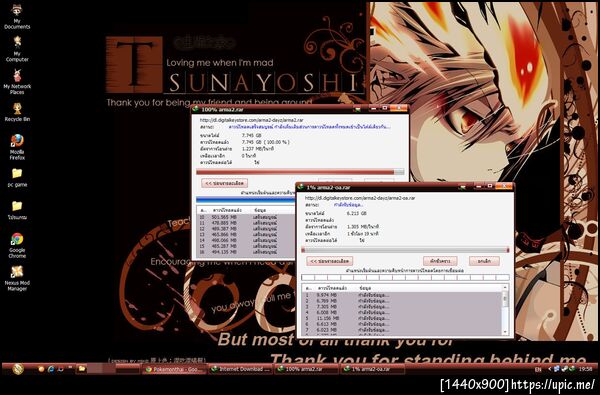Launch Nexus Mod Manager desktop icon
Screen dimensions: 600x395
coord(17,278)
